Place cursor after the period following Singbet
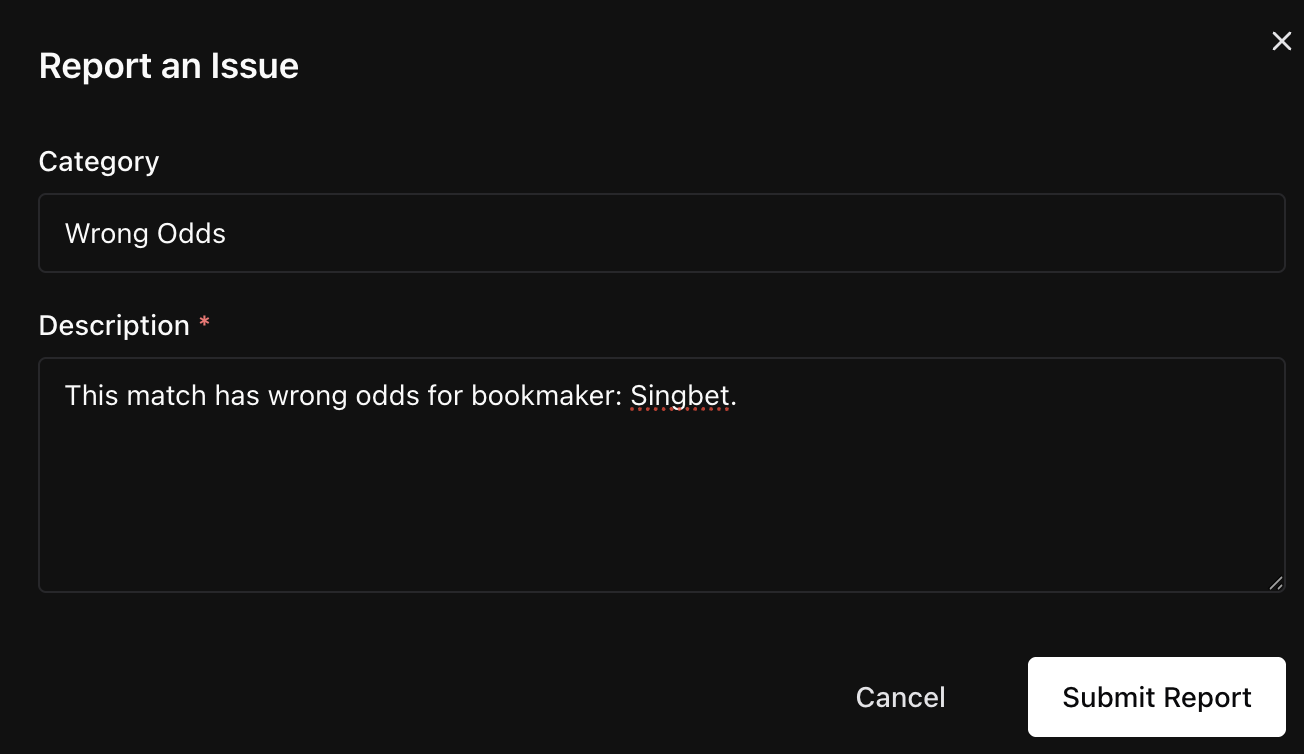Viewport: 1304px width, 754px height. (x=738, y=396)
